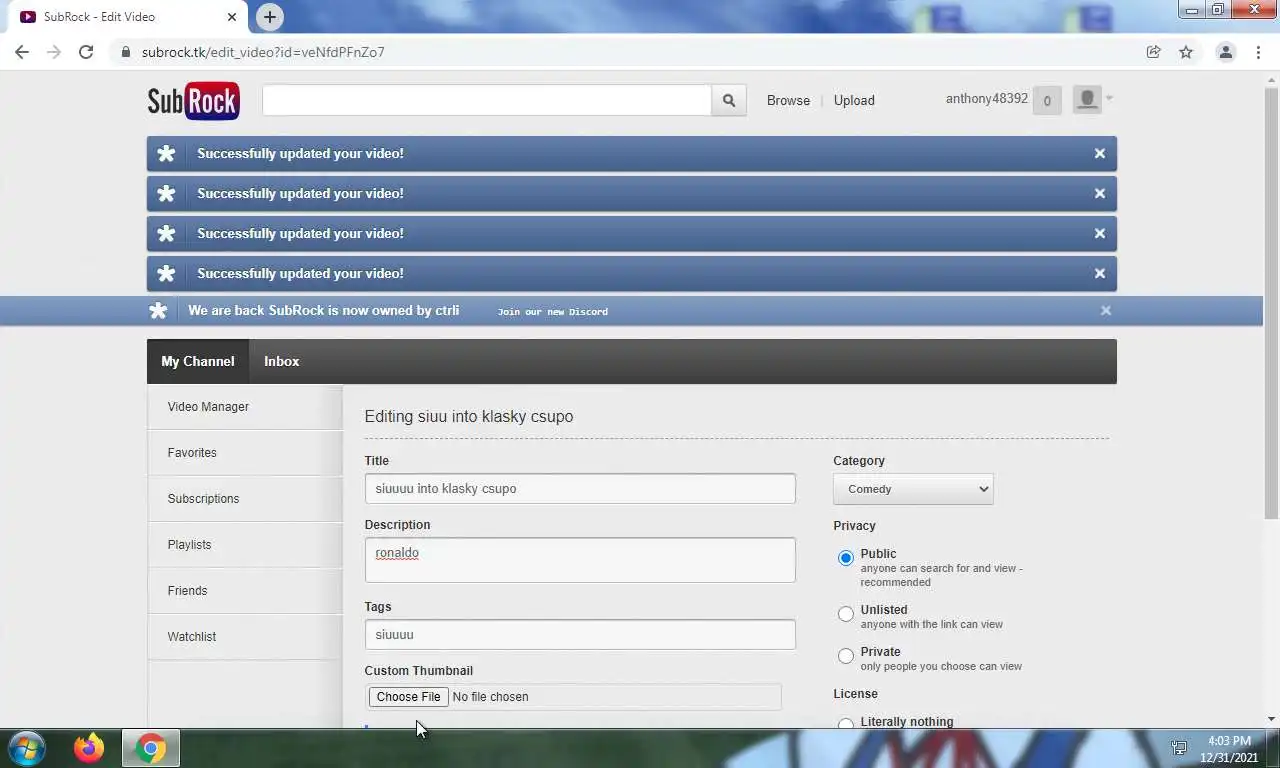Click the scrollbar up arrow
Screen dimensions: 1280x768
tap(1271, 79)
